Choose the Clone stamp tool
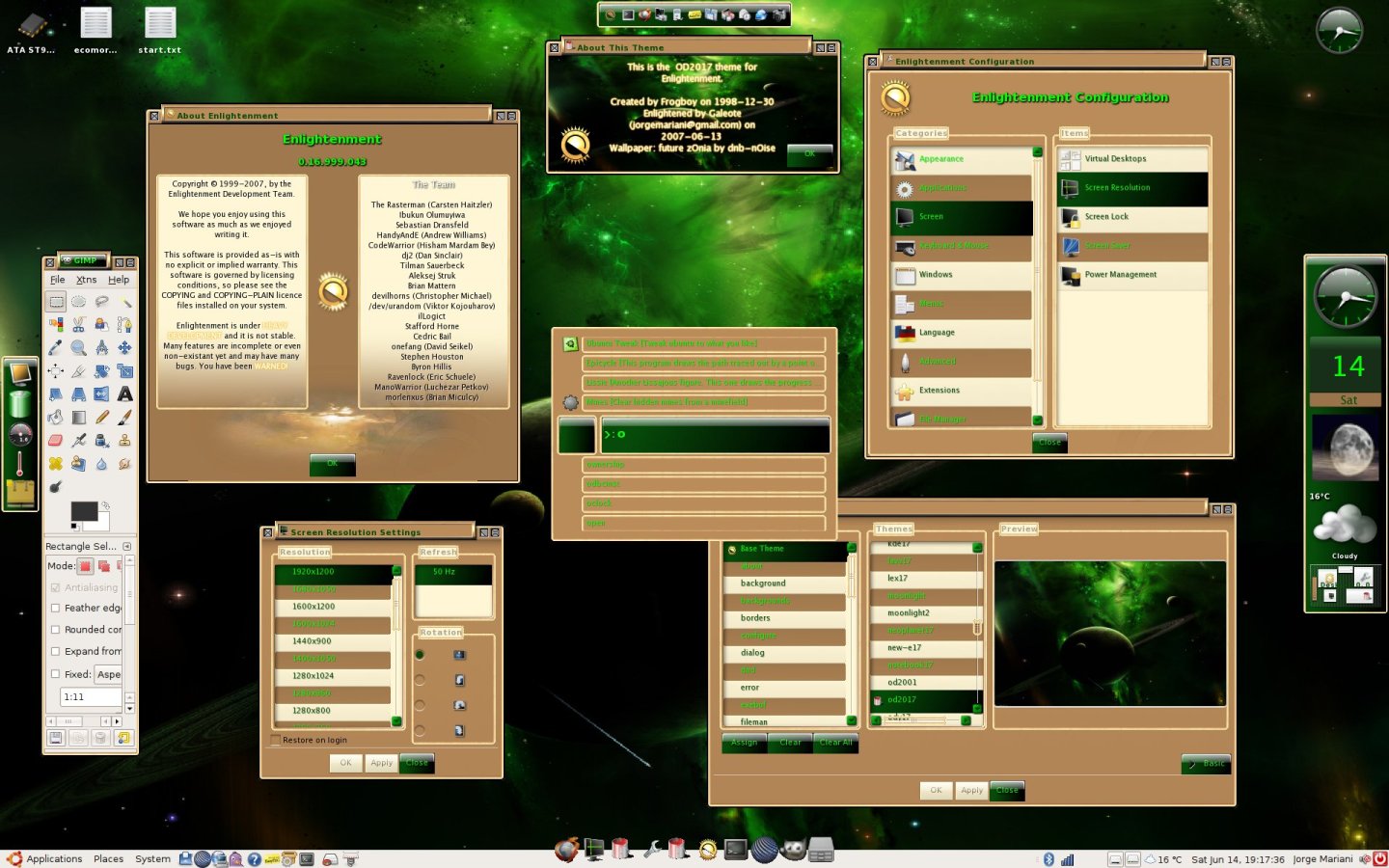1389x868 pixels. point(125,441)
